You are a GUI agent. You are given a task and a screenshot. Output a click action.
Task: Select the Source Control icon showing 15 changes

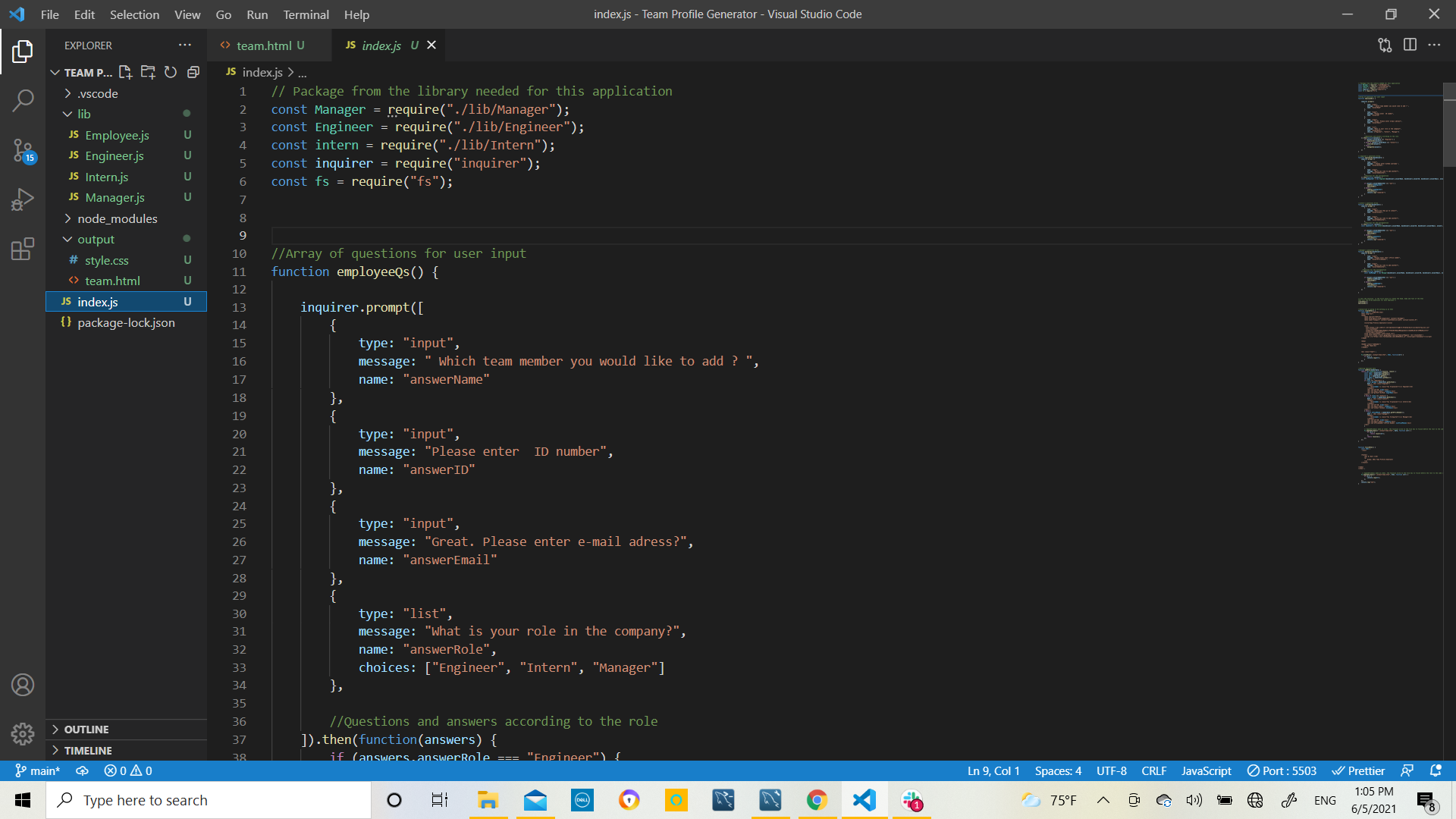23,151
